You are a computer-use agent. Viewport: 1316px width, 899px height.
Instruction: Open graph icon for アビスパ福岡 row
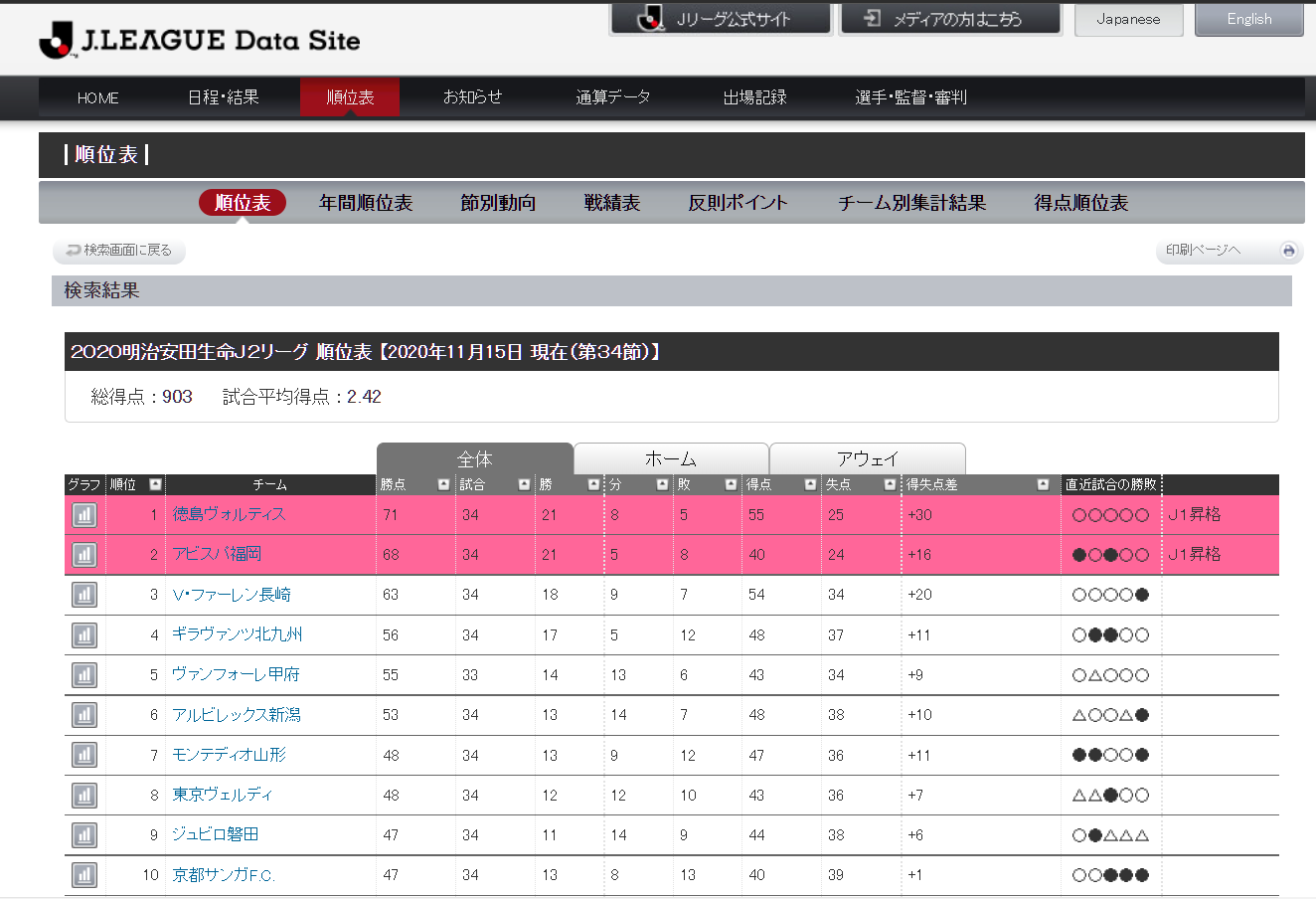[x=84, y=555]
